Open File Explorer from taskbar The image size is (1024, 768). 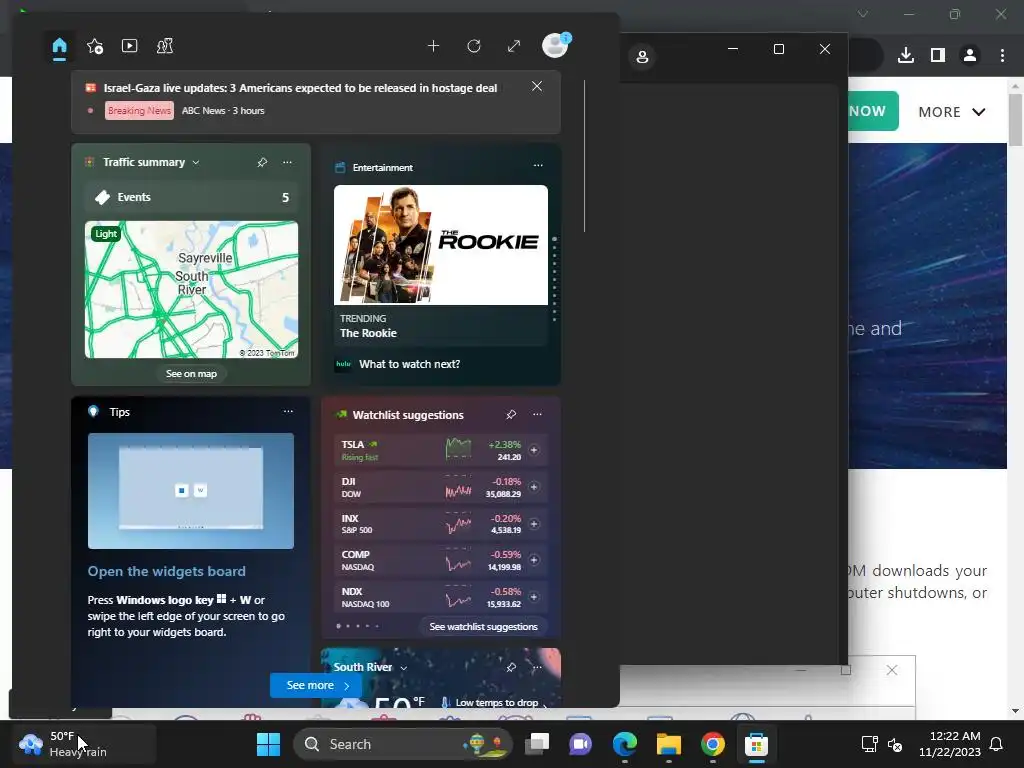pos(669,744)
